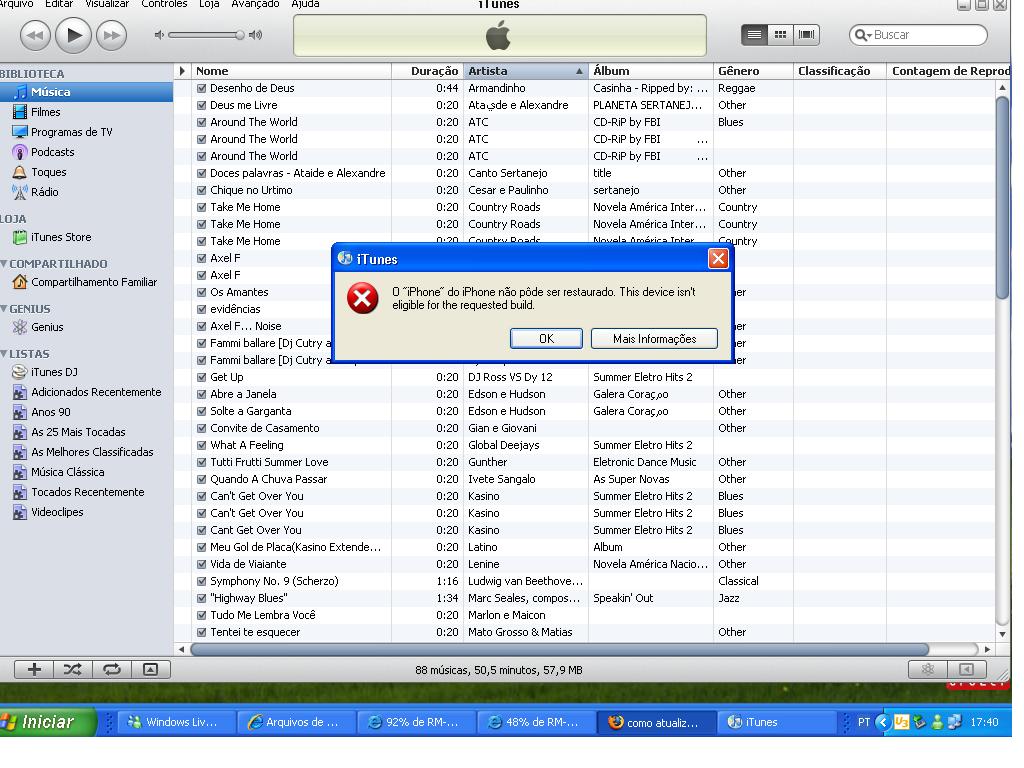Image resolution: width=1024 pixels, height=768 pixels.
Task: Sort by Álbum column header
Action: pyautogui.click(x=650, y=71)
